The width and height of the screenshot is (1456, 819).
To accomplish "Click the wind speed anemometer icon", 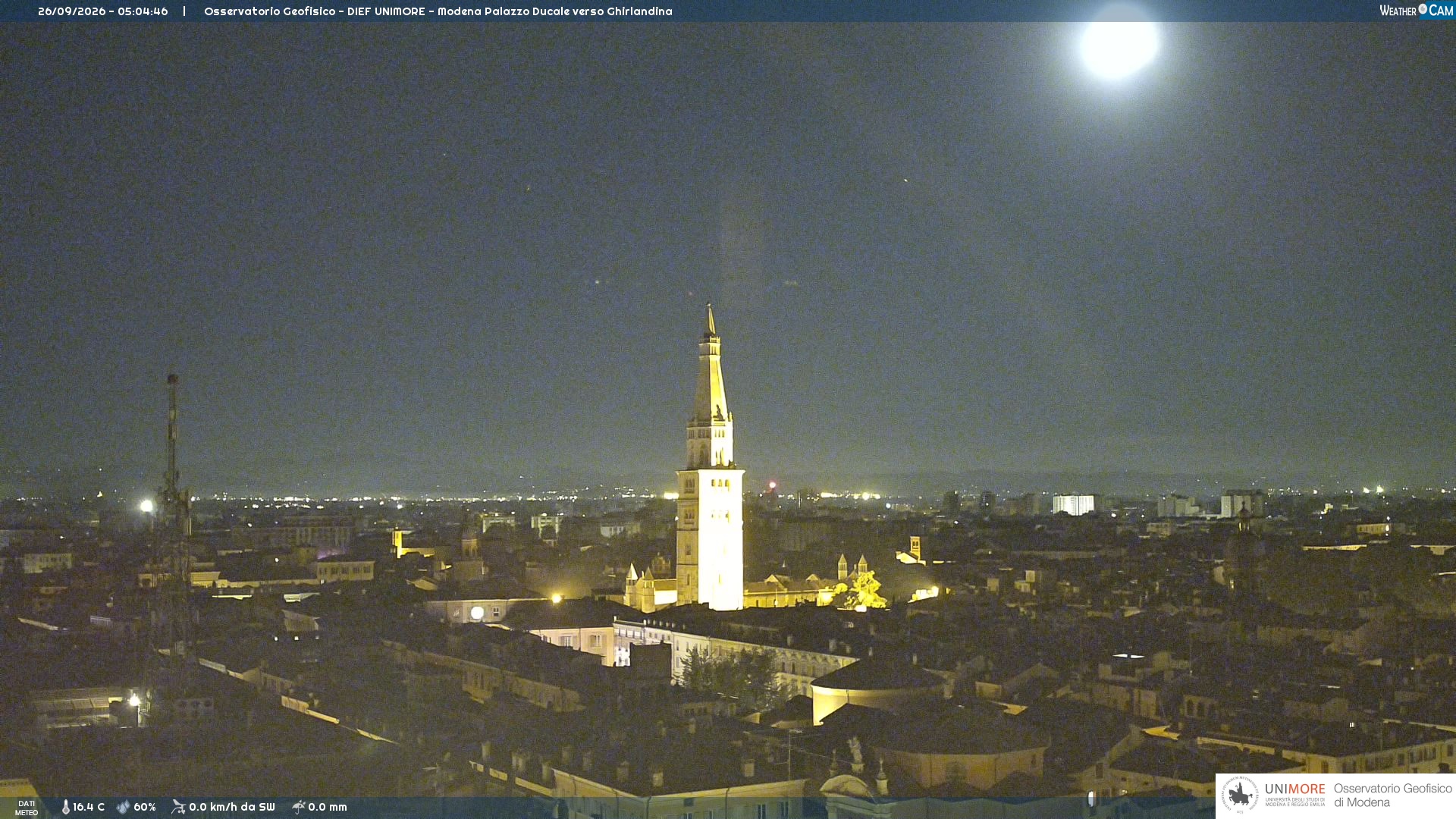I will [x=178, y=807].
